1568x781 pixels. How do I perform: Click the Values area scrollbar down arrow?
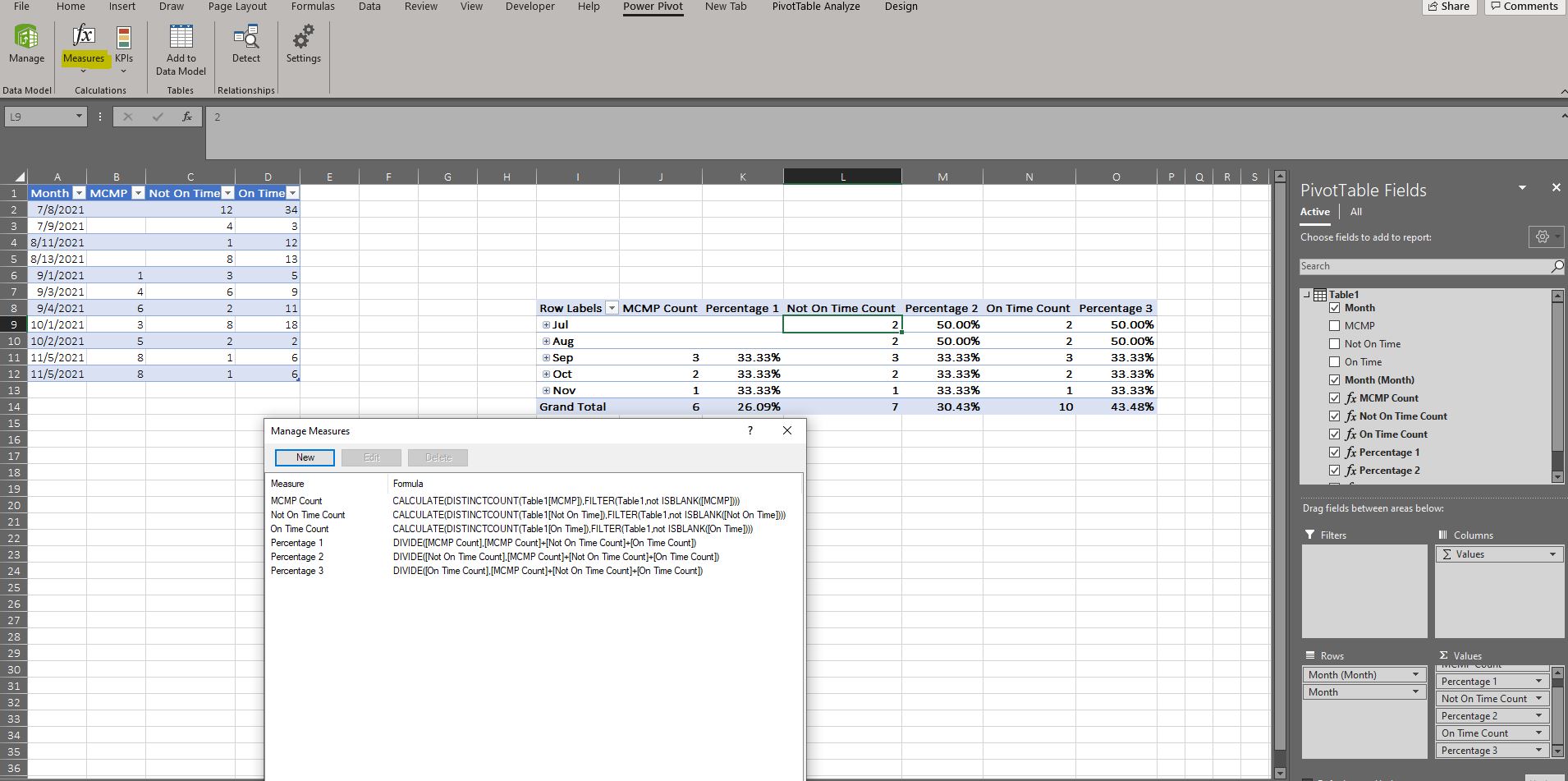tap(1557, 751)
